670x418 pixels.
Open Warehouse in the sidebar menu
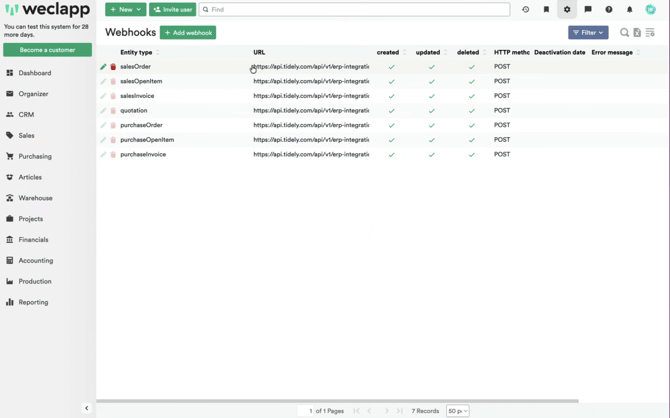(x=35, y=198)
